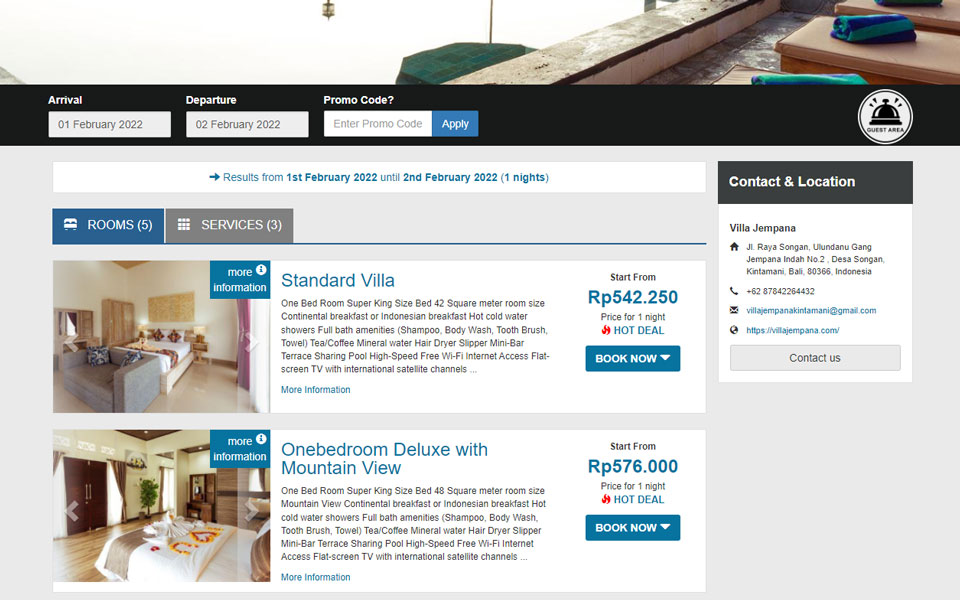960x600 pixels.
Task: Open the Arrival date picker
Action: 110,124
